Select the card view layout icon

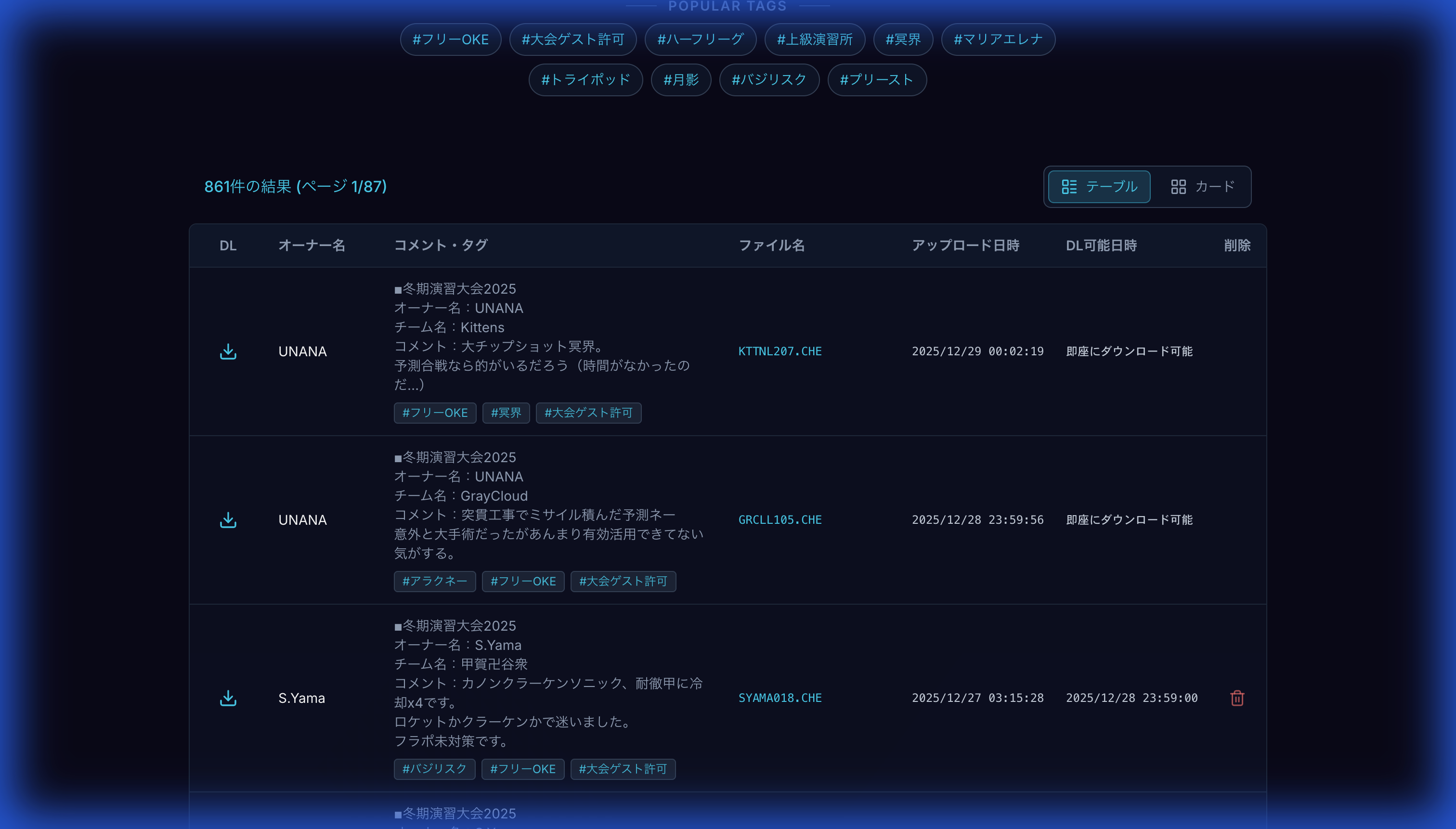coord(1178,186)
